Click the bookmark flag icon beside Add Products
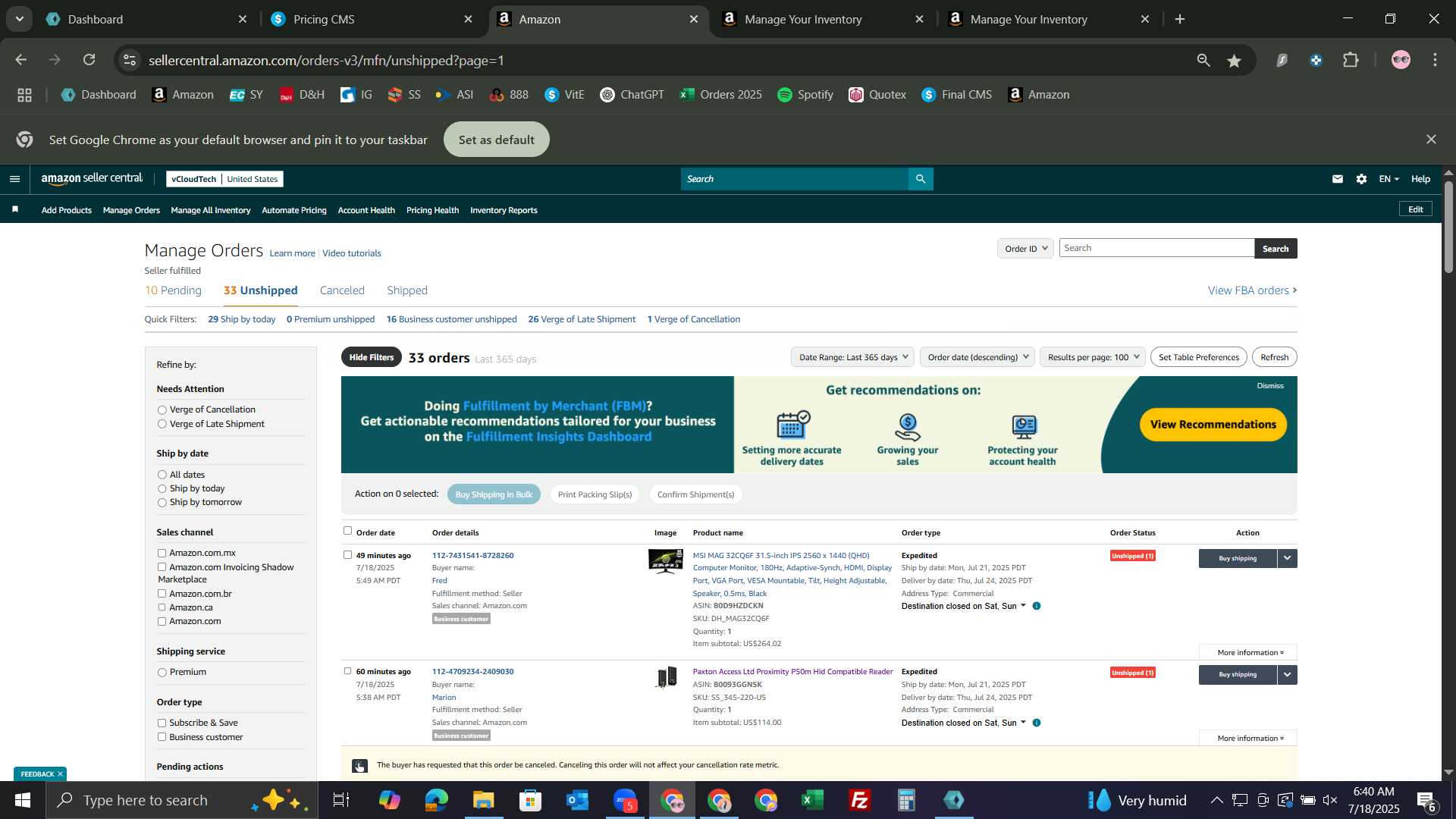 [15, 209]
